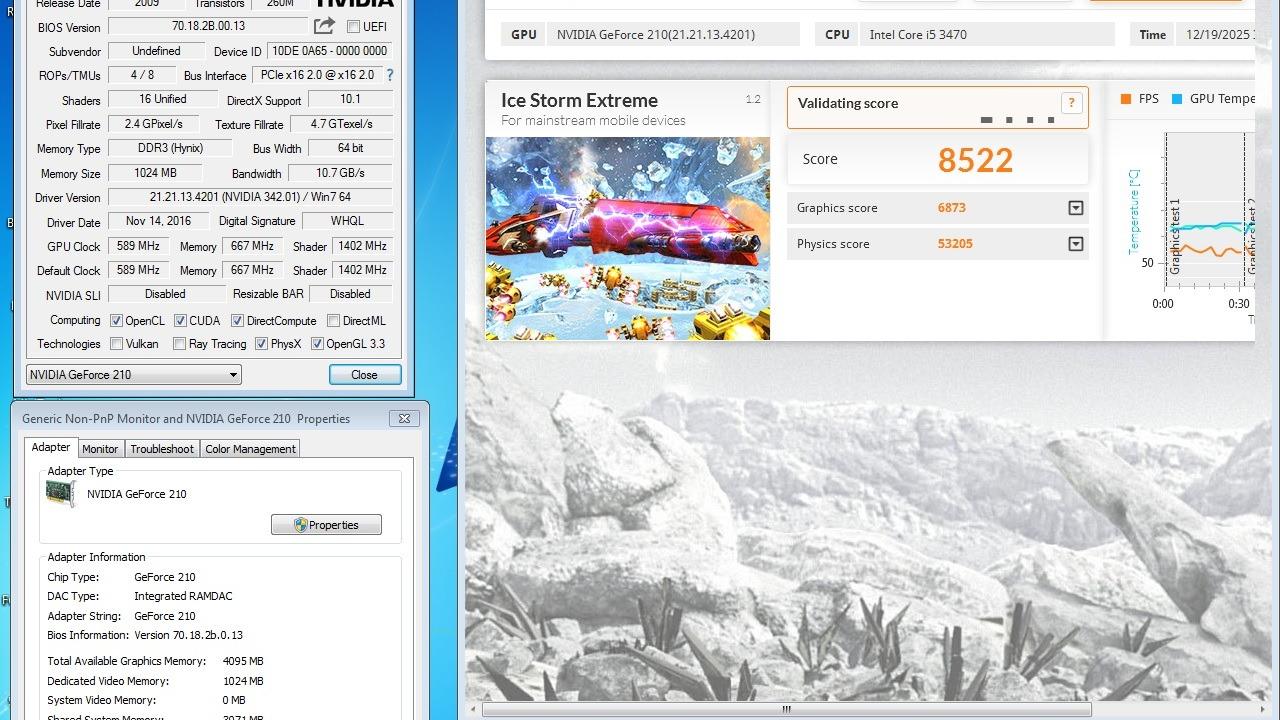Toggle the UEFI checkbox

click(x=353, y=27)
